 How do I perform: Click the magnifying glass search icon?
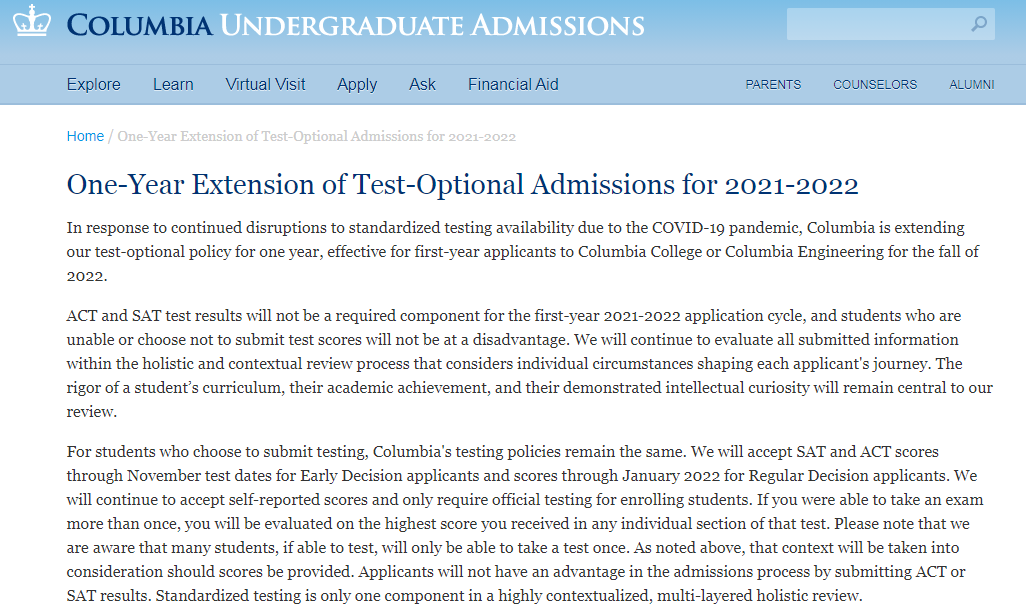tap(979, 24)
